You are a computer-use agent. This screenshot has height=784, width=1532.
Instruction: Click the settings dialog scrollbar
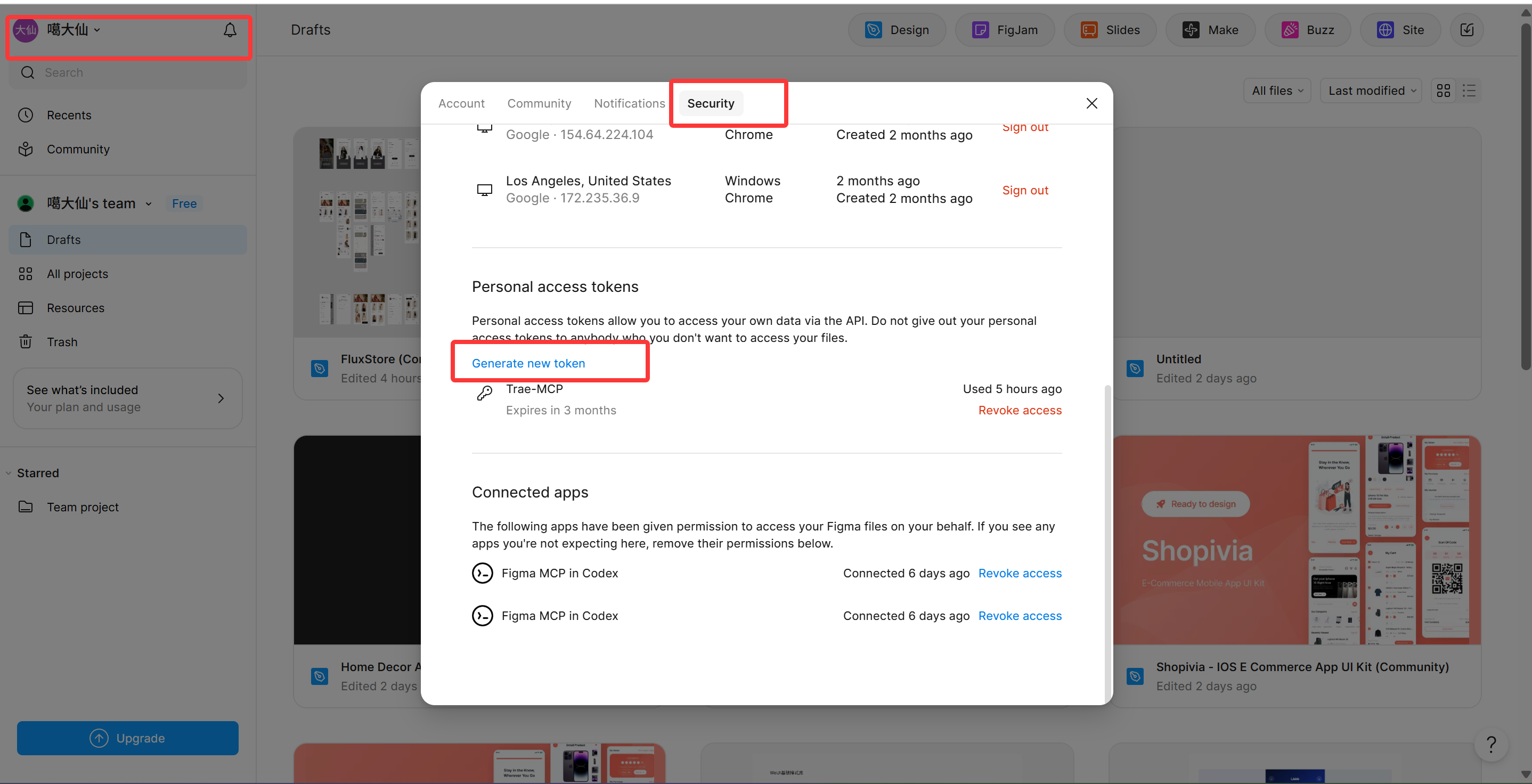[1107, 544]
